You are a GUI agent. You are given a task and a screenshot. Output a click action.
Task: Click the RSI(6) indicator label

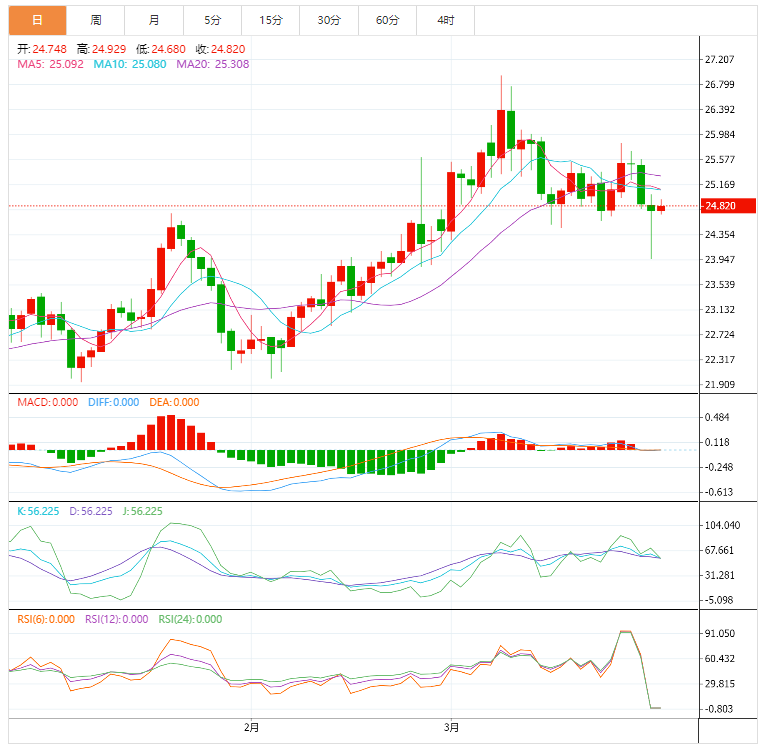click(x=46, y=619)
